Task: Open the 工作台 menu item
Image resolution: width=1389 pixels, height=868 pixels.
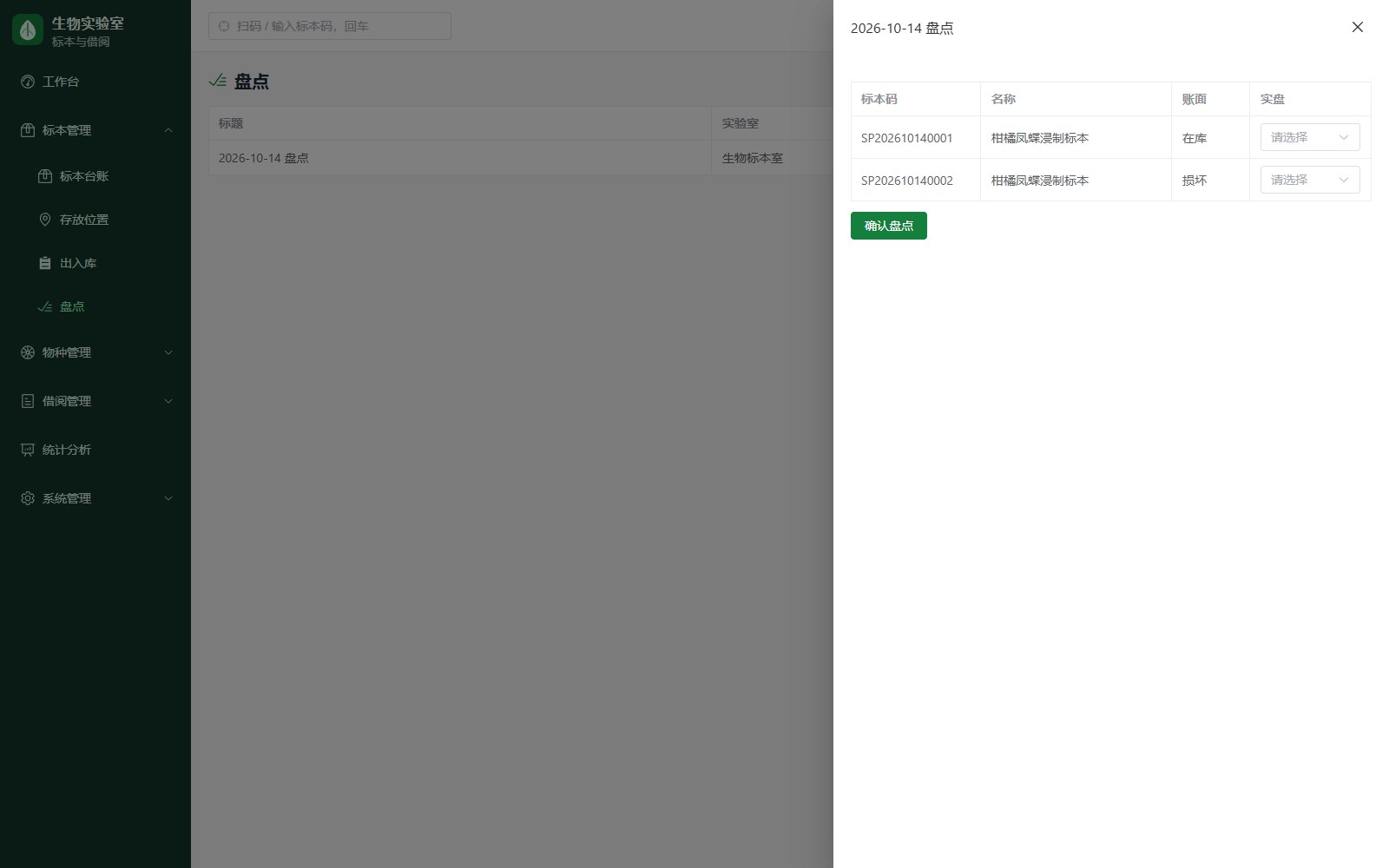Action: 95,82
